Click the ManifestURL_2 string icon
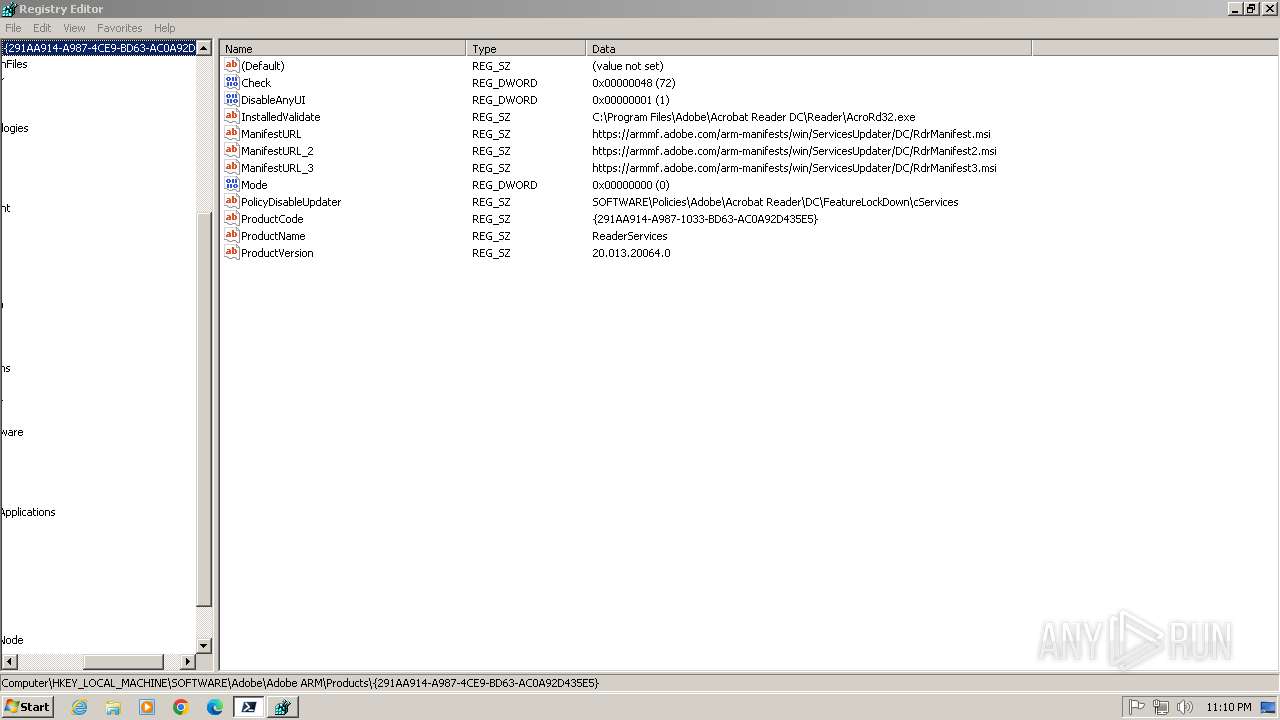The height and width of the screenshot is (720, 1280). 232,151
